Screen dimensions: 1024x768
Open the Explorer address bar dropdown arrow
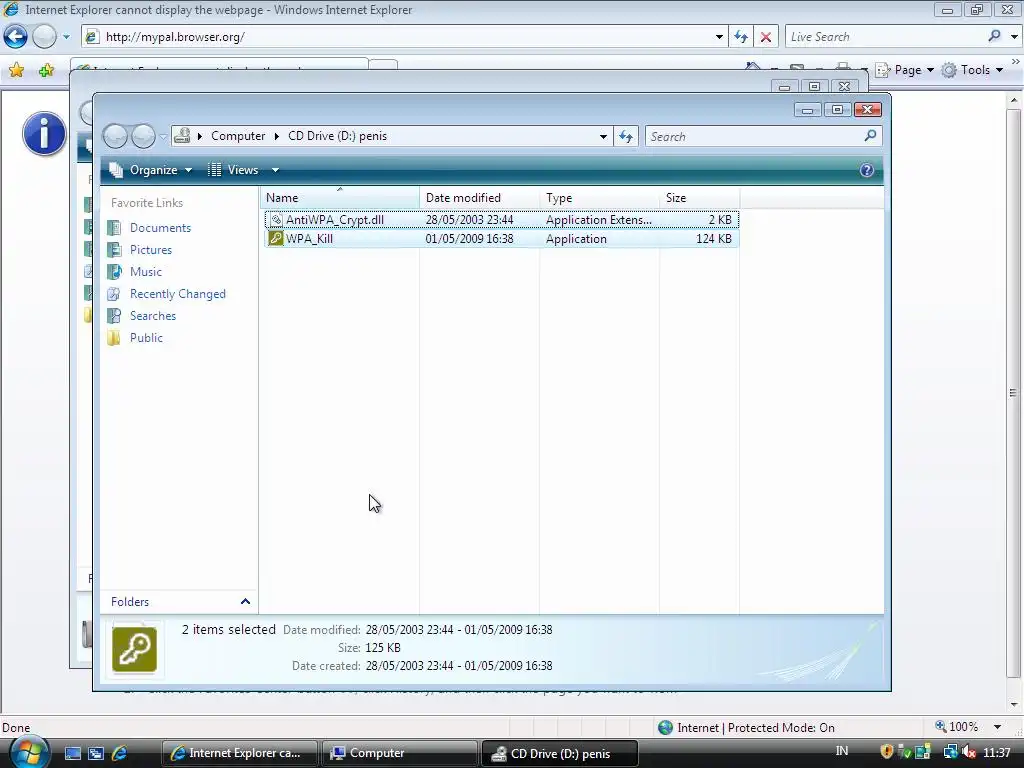pyautogui.click(x=603, y=136)
